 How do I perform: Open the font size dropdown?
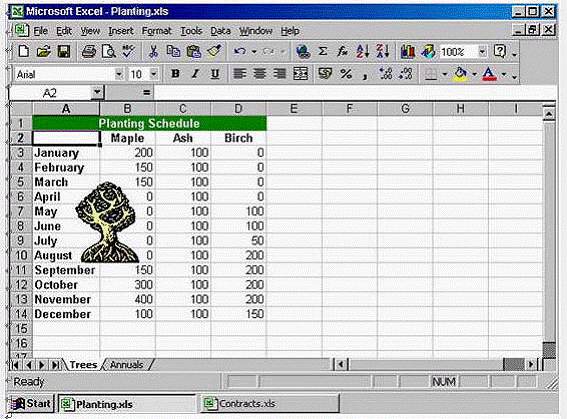tap(154, 74)
